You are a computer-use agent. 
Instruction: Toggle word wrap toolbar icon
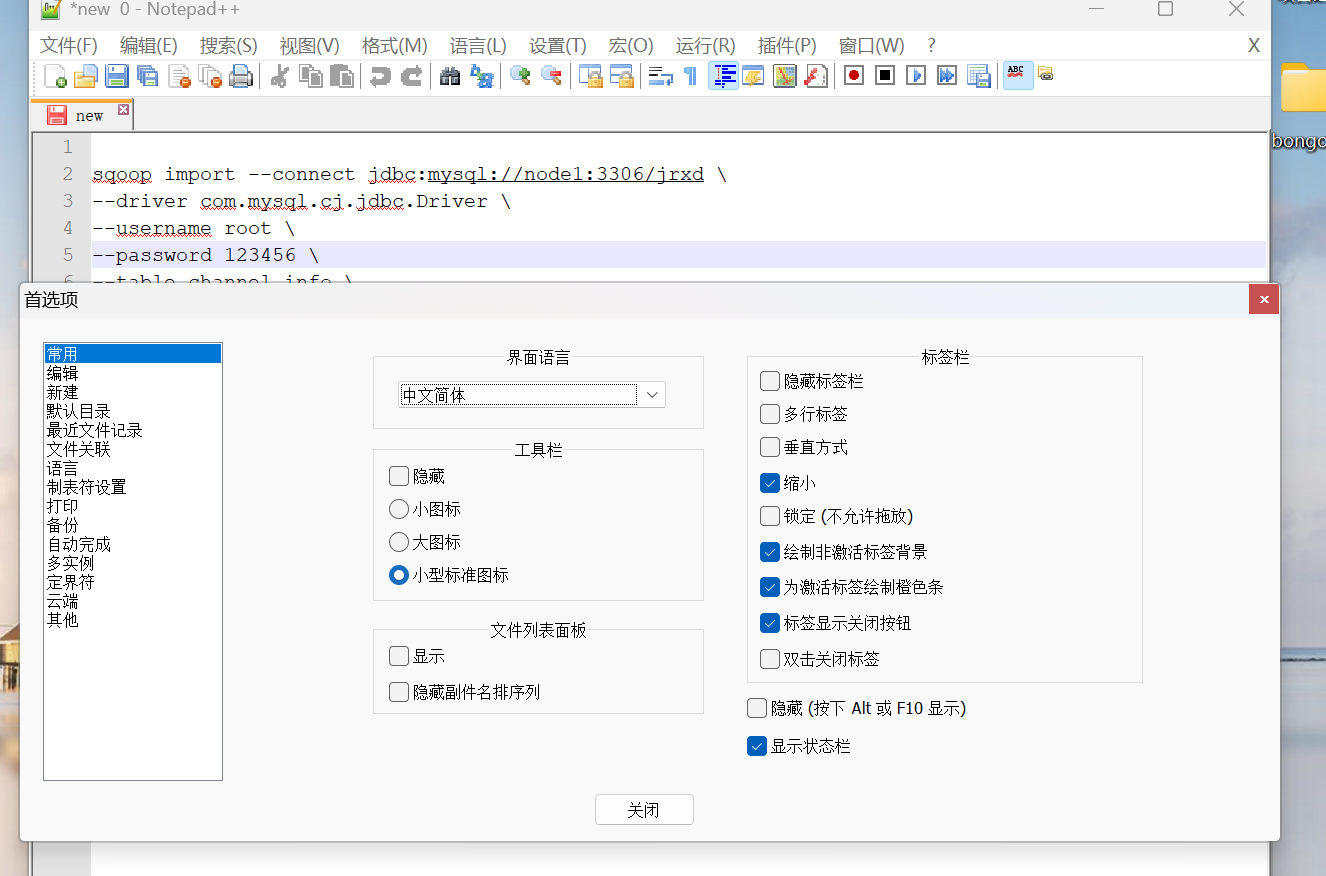660,76
